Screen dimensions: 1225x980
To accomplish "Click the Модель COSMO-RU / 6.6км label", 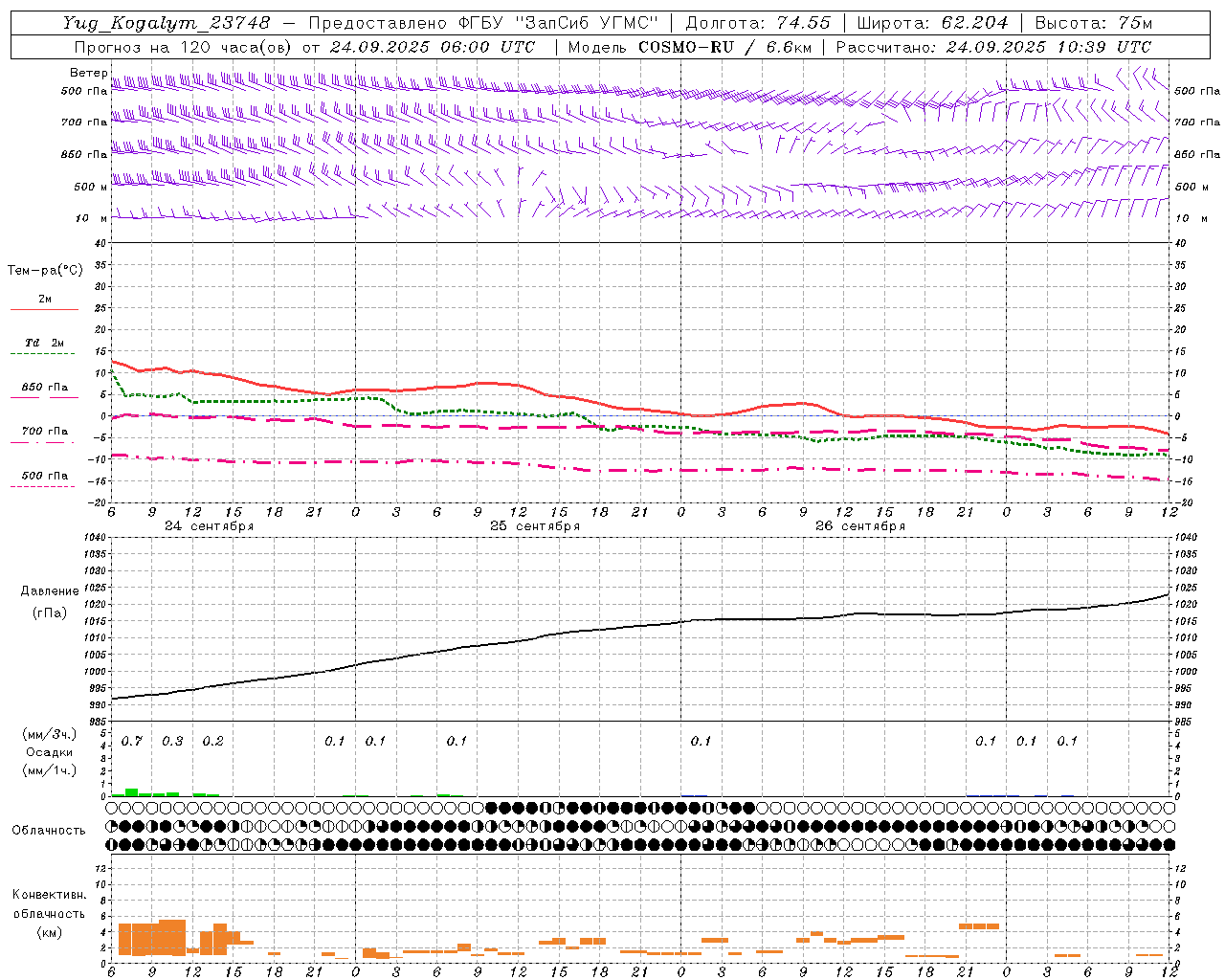I will 689,47.
